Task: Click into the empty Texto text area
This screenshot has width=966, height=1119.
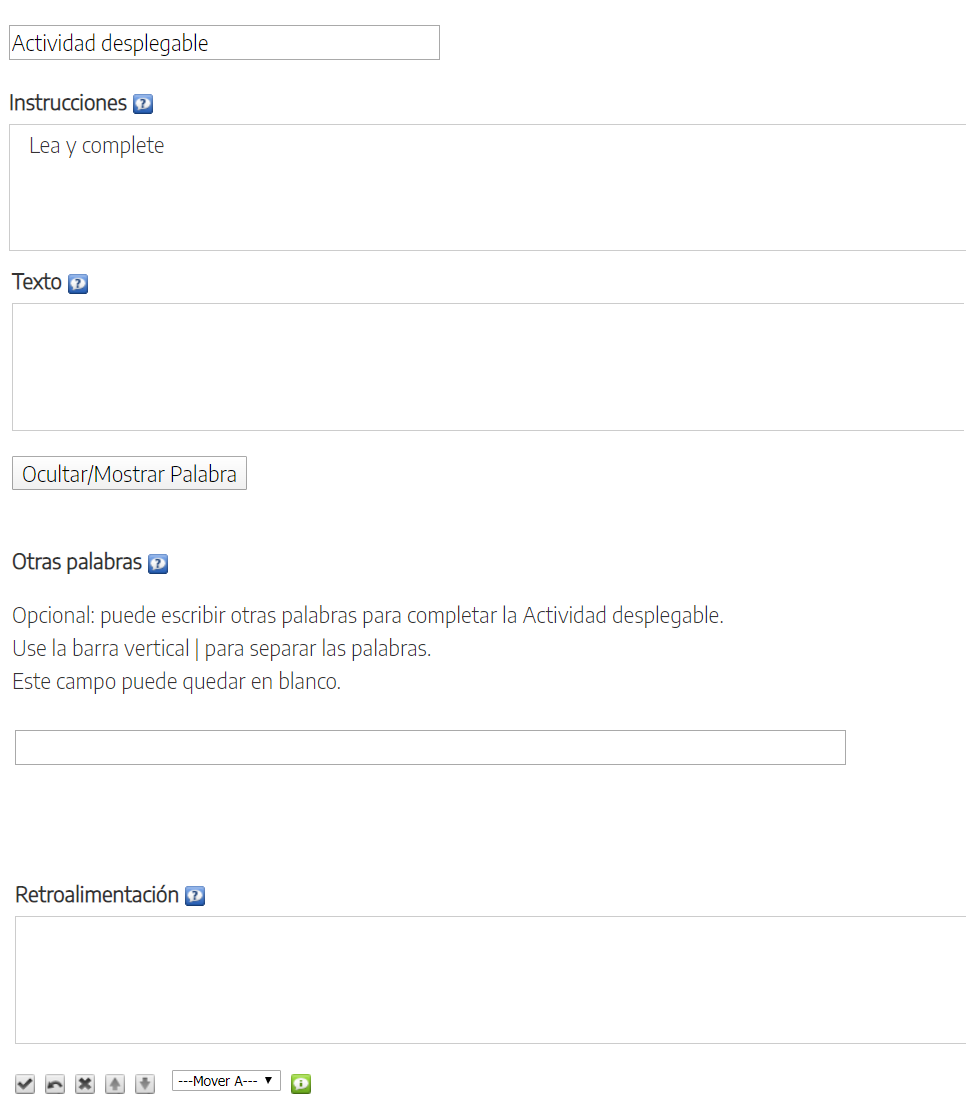Action: [488, 367]
